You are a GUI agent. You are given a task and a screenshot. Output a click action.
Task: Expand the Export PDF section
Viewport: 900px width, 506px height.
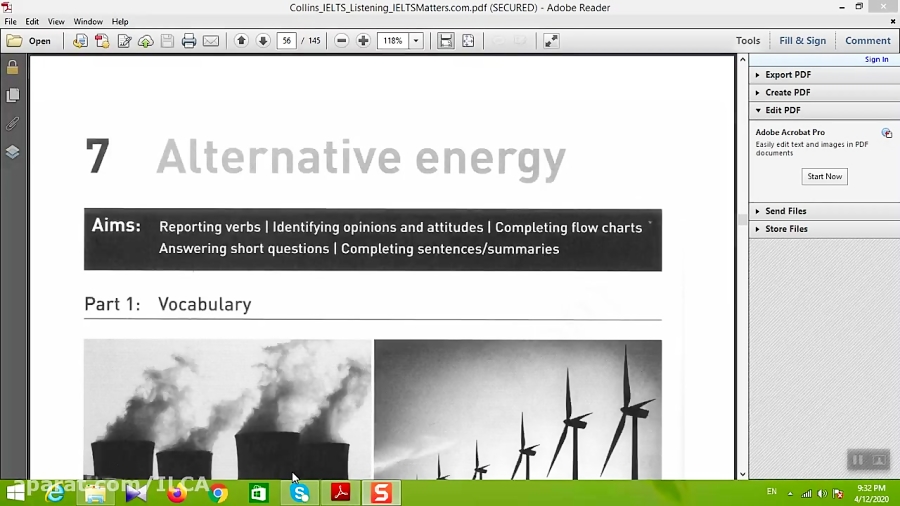click(x=787, y=75)
